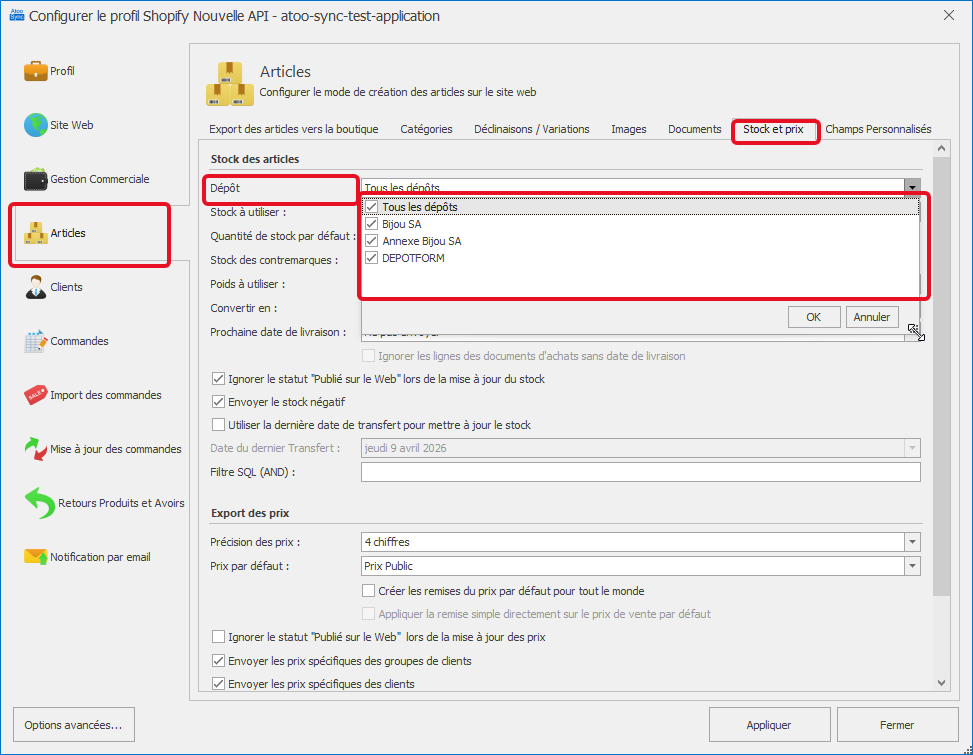
Task: Click the Dépôt field label
Action: (225, 188)
